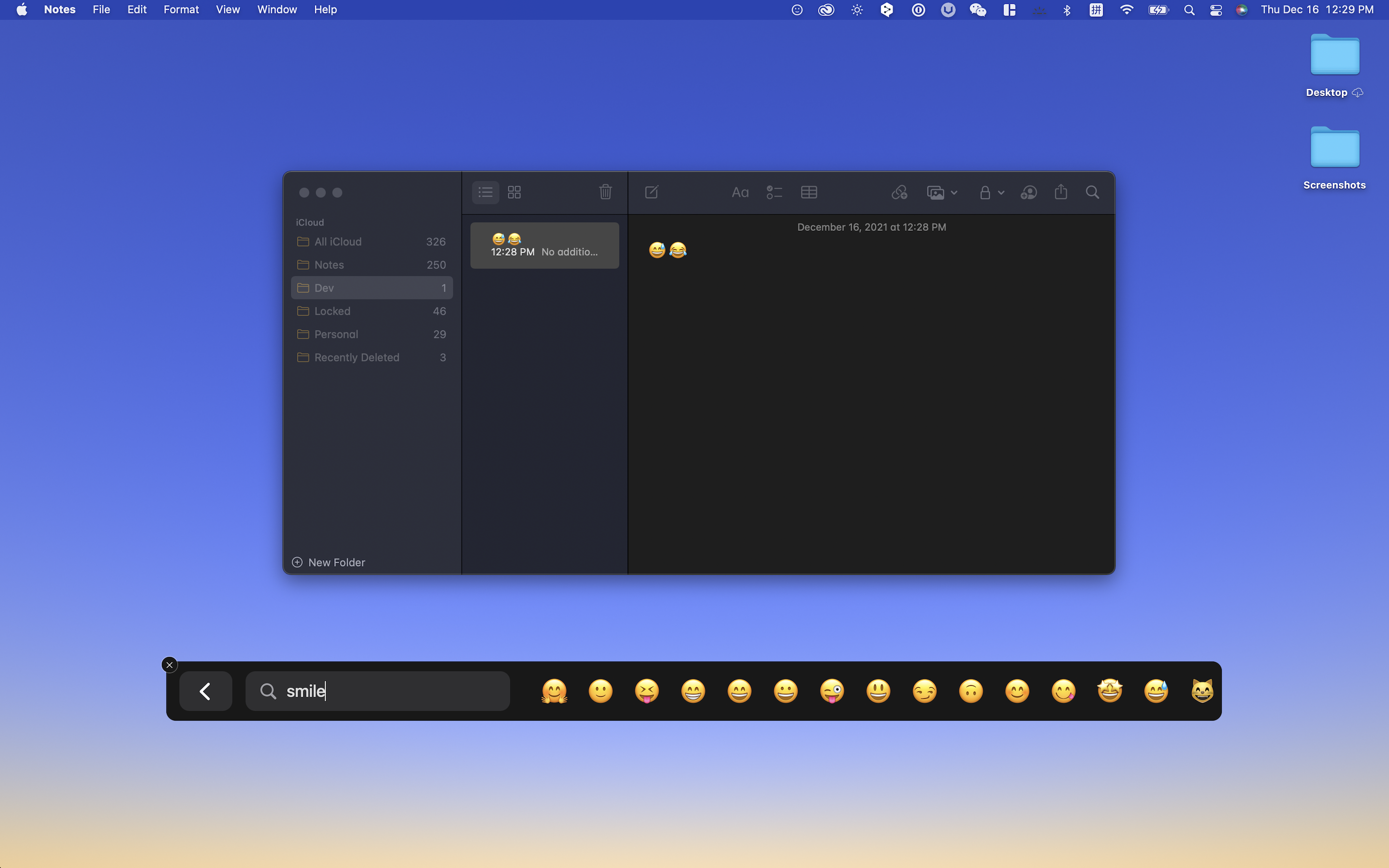The image size is (1389, 868).
Task: Insert a table into the note
Action: point(808,192)
